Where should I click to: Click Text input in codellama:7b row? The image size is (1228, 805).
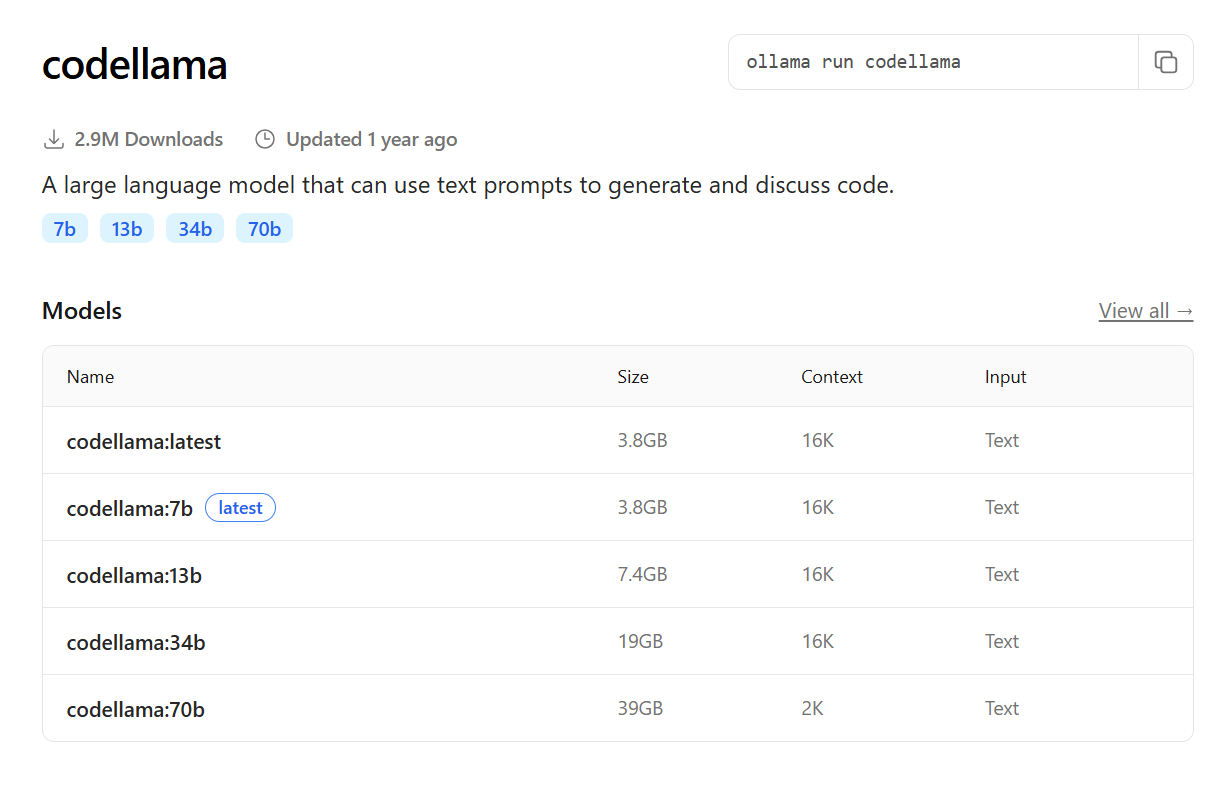(1002, 508)
